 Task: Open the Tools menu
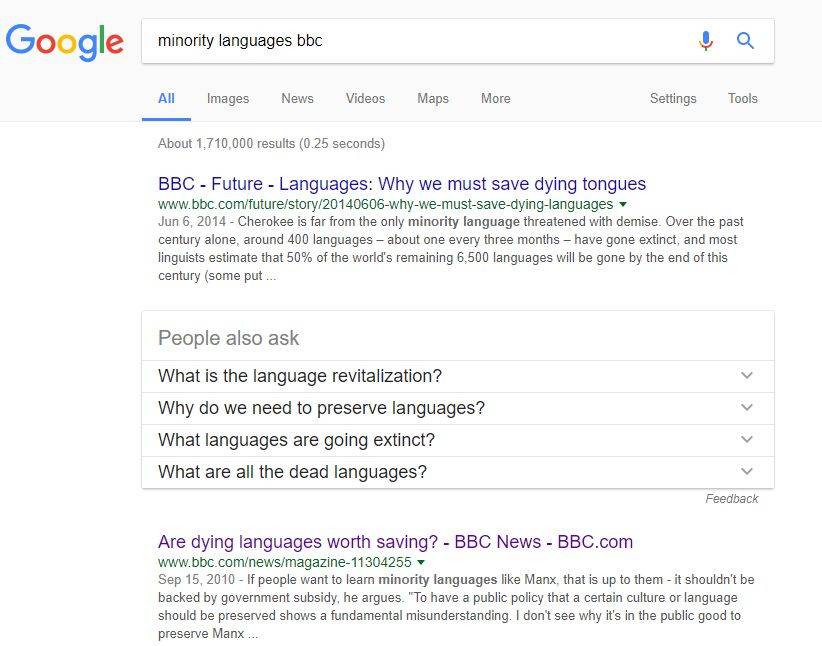click(x=742, y=98)
